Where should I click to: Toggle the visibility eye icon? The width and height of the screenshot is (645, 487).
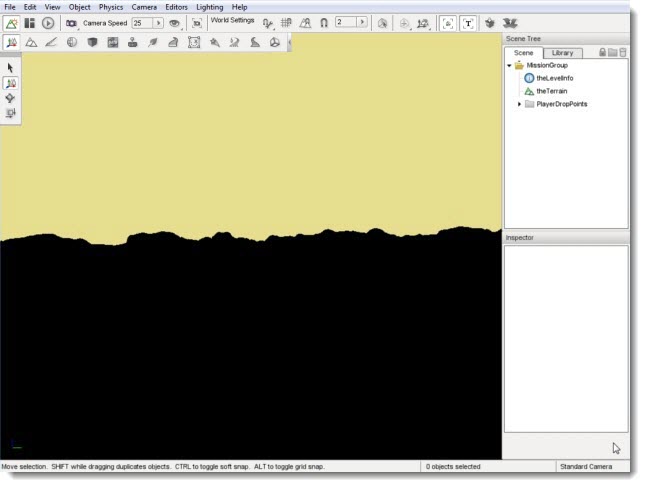point(175,23)
